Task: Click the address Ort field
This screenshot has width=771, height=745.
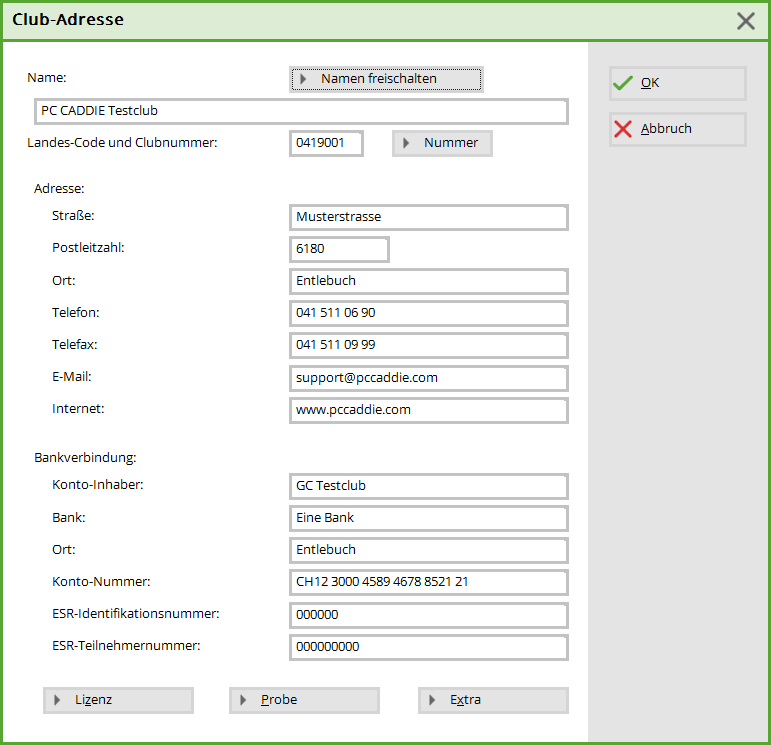Action: click(428, 281)
